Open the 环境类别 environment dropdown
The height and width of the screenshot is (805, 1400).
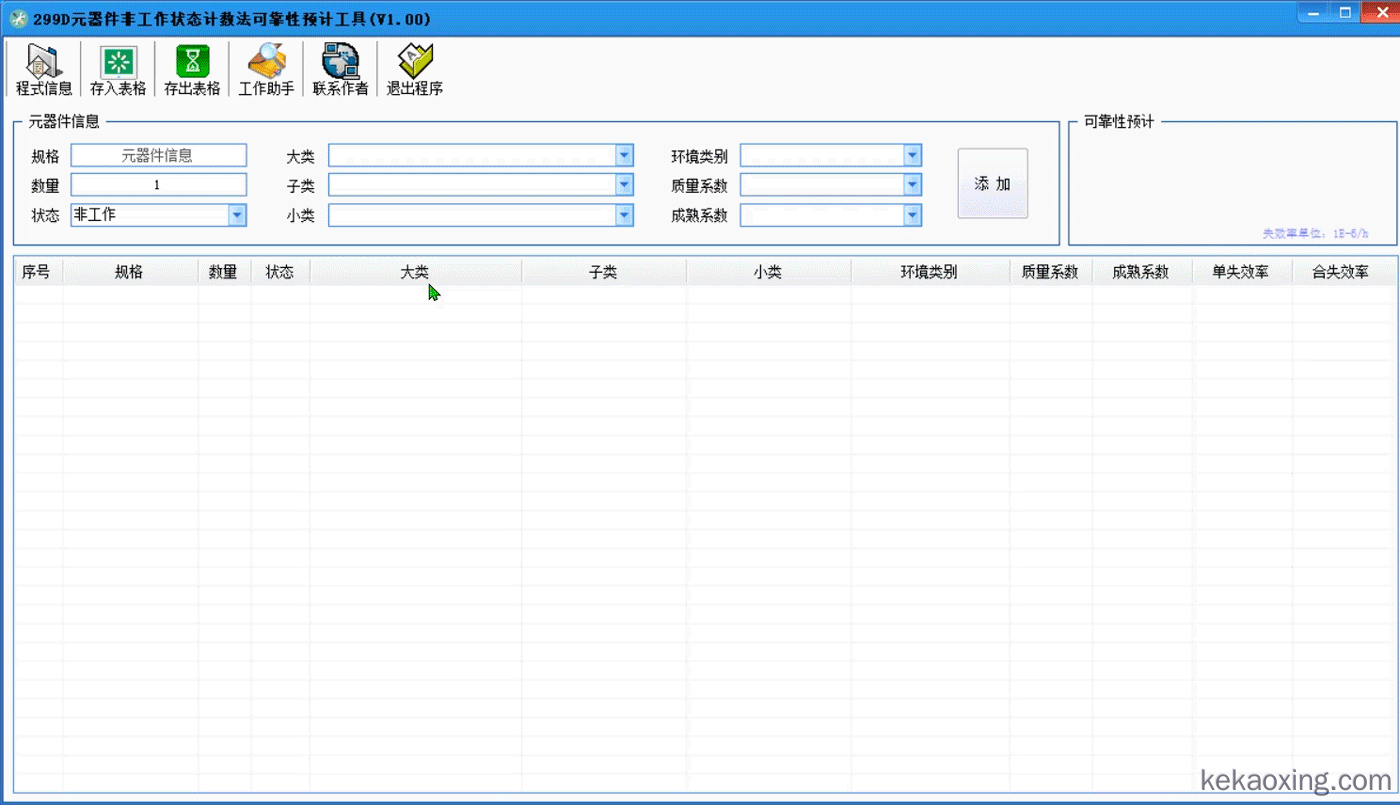click(x=911, y=156)
